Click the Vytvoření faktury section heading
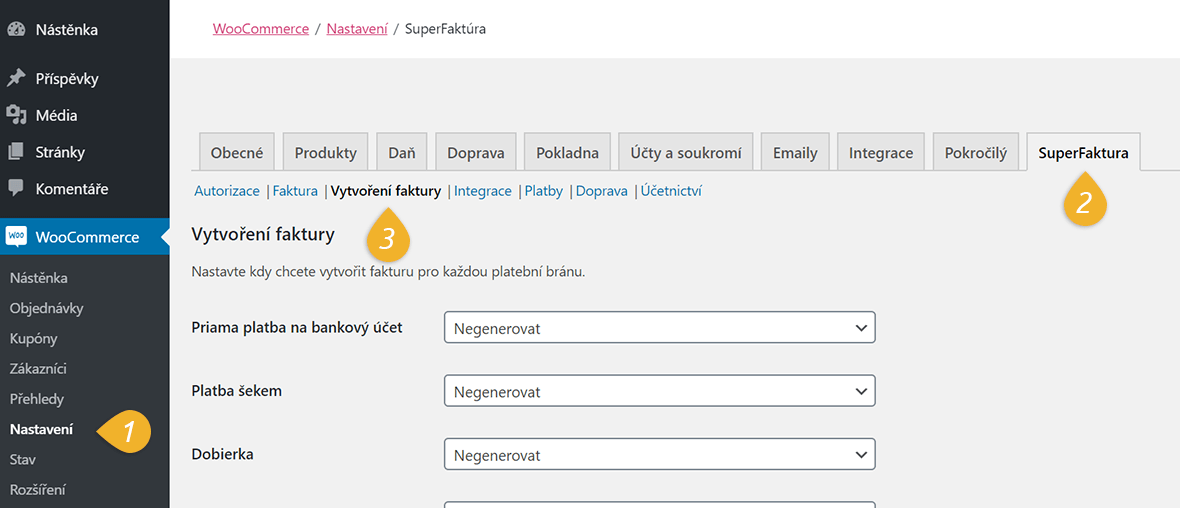Screen dimensions: 1180x508 [263, 235]
